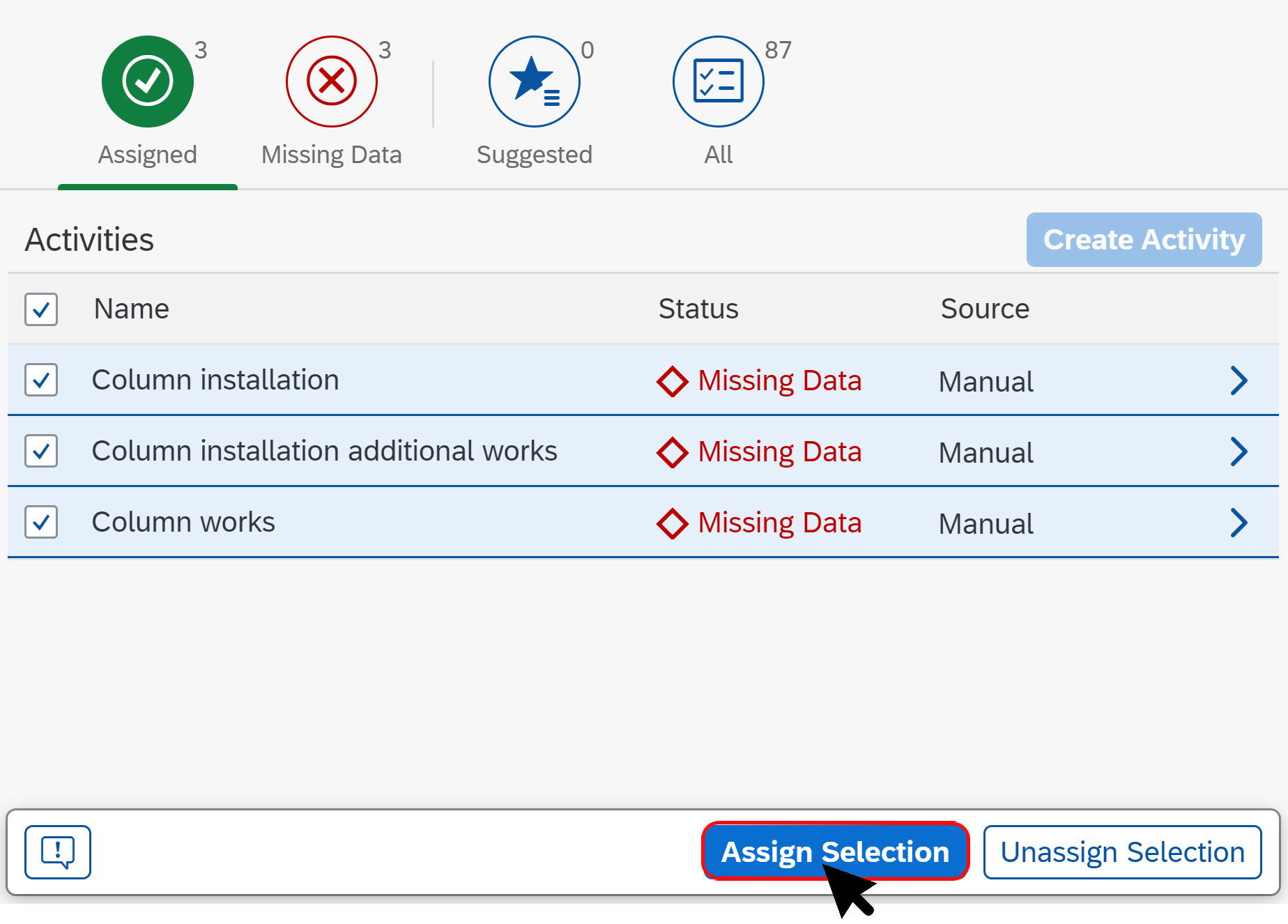The width and height of the screenshot is (1288, 924).
Task: Toggle the select-all checkbox beside Name
Action: [x=41, y=309]
